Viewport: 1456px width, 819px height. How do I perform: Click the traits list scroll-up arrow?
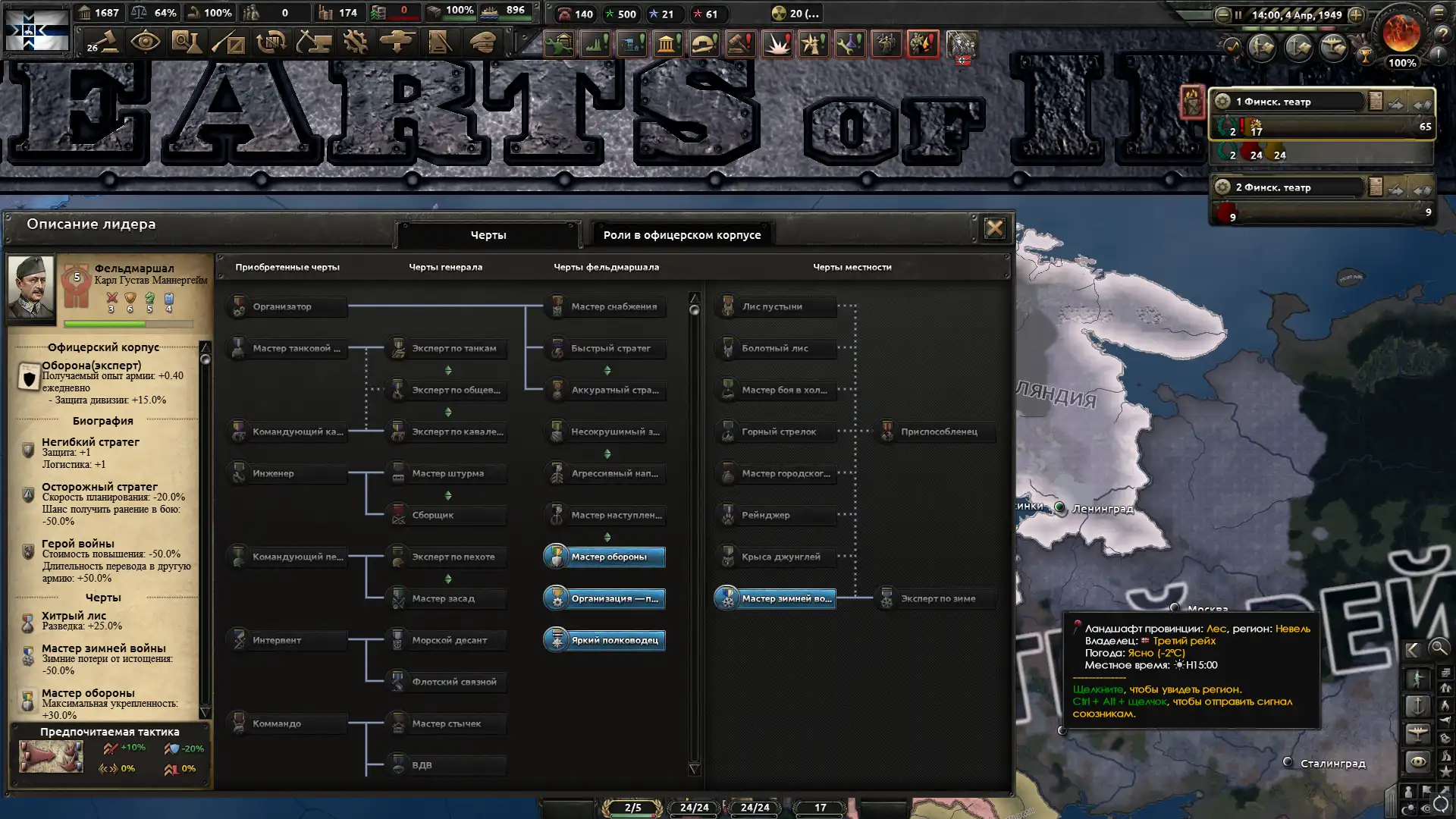(x=693, y=297)
